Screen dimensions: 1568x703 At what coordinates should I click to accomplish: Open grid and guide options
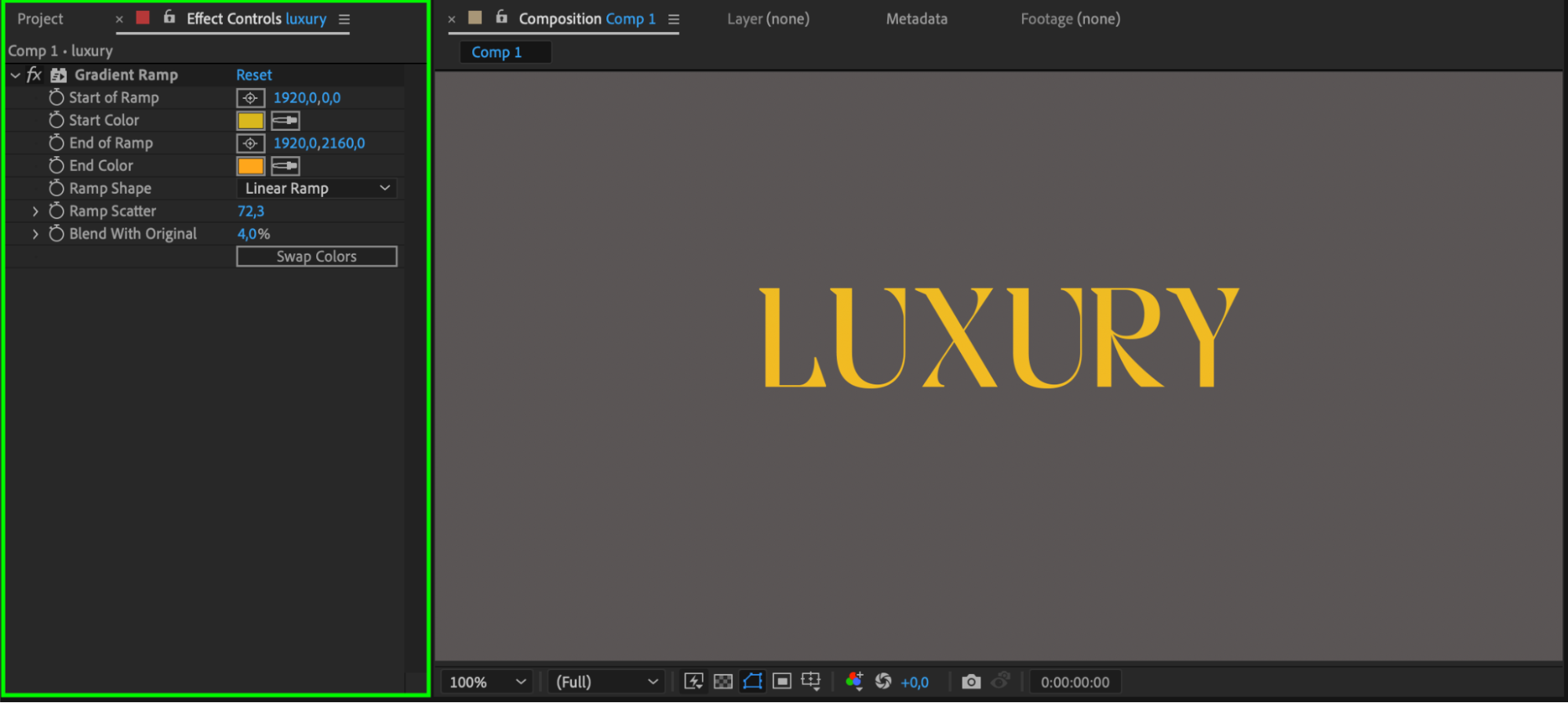coord(811,682)
